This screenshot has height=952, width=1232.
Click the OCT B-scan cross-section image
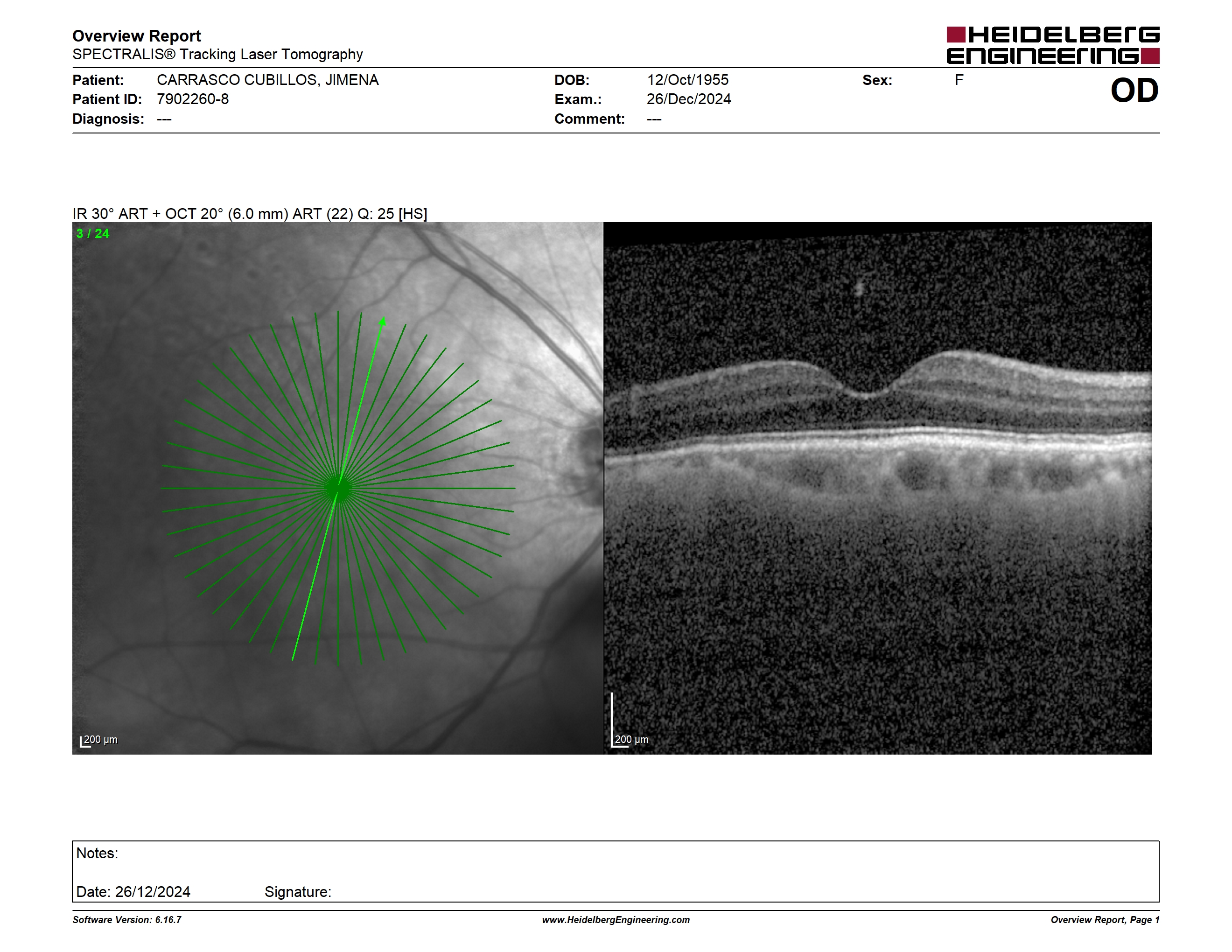pyautogui.click(x=878, y=488)
